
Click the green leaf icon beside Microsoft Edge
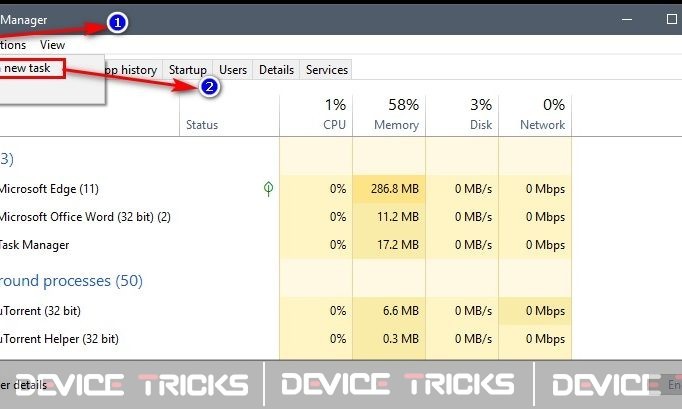click(268, 189)
